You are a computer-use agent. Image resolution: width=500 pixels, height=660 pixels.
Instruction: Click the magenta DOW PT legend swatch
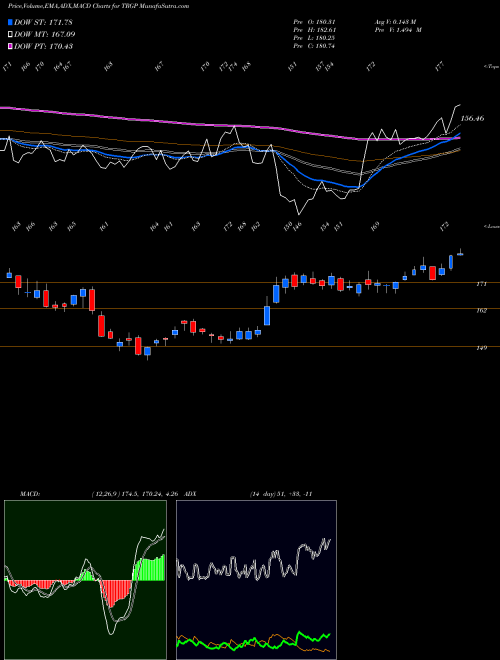pos(10,46)
